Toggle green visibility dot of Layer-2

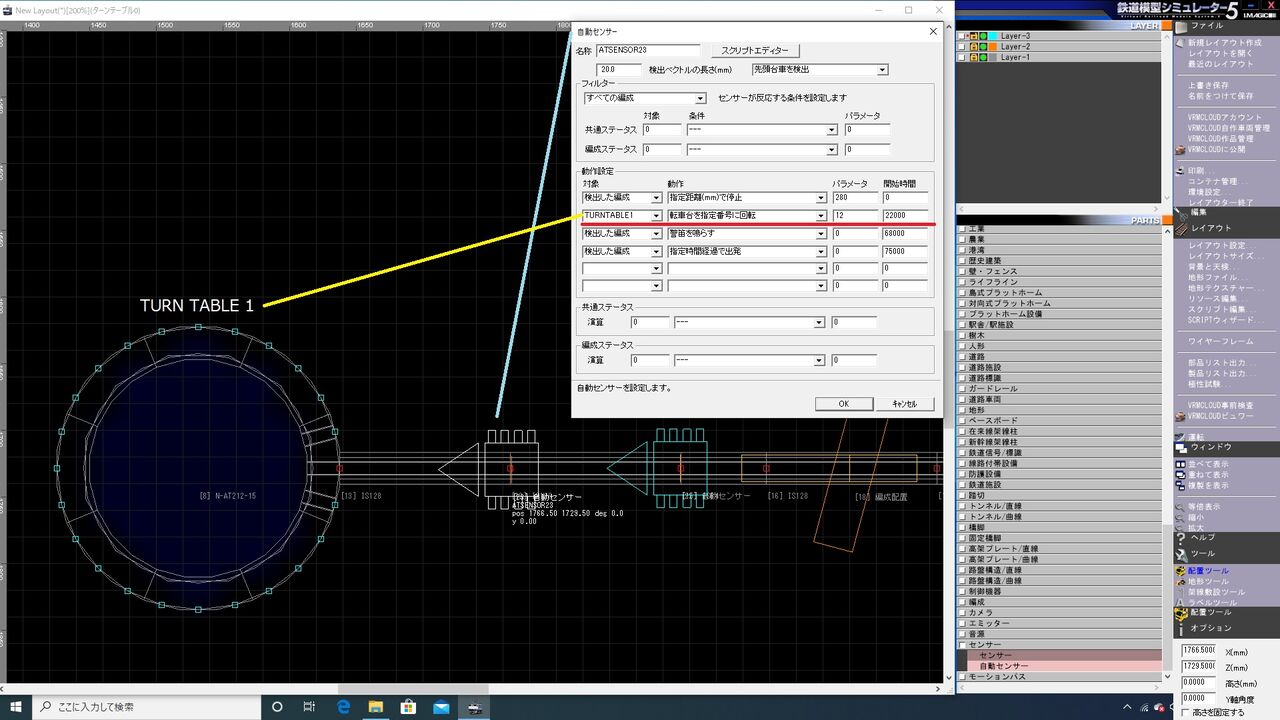point(983,47)
